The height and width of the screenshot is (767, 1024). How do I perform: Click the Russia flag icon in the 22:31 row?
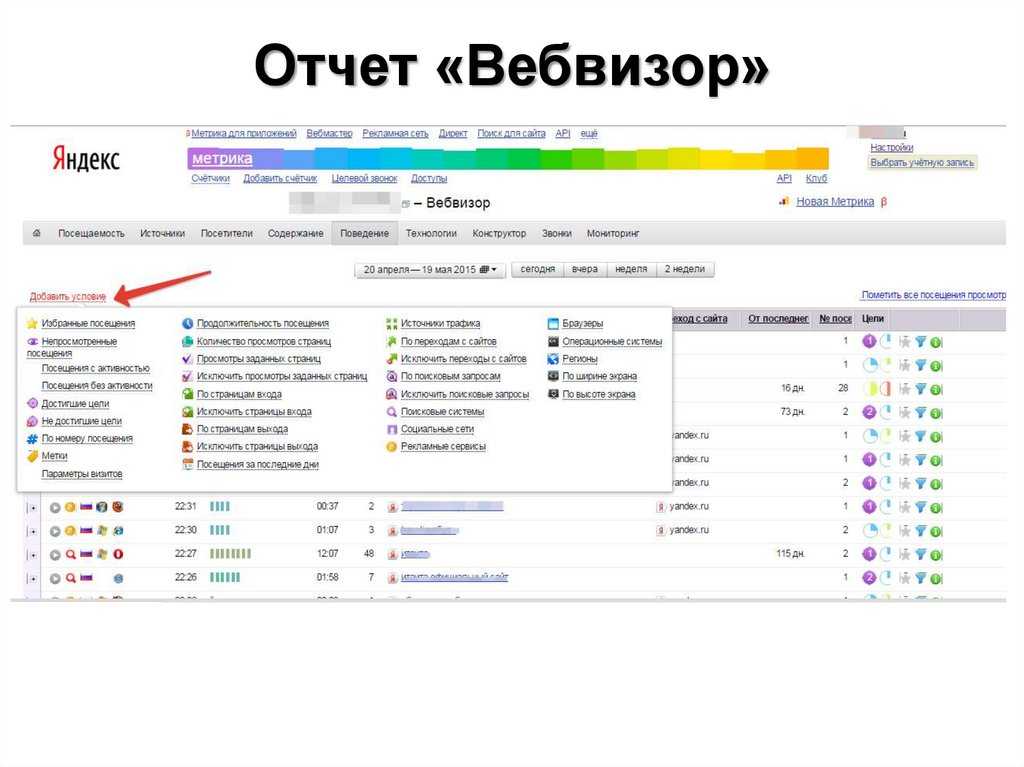(86, 506)
